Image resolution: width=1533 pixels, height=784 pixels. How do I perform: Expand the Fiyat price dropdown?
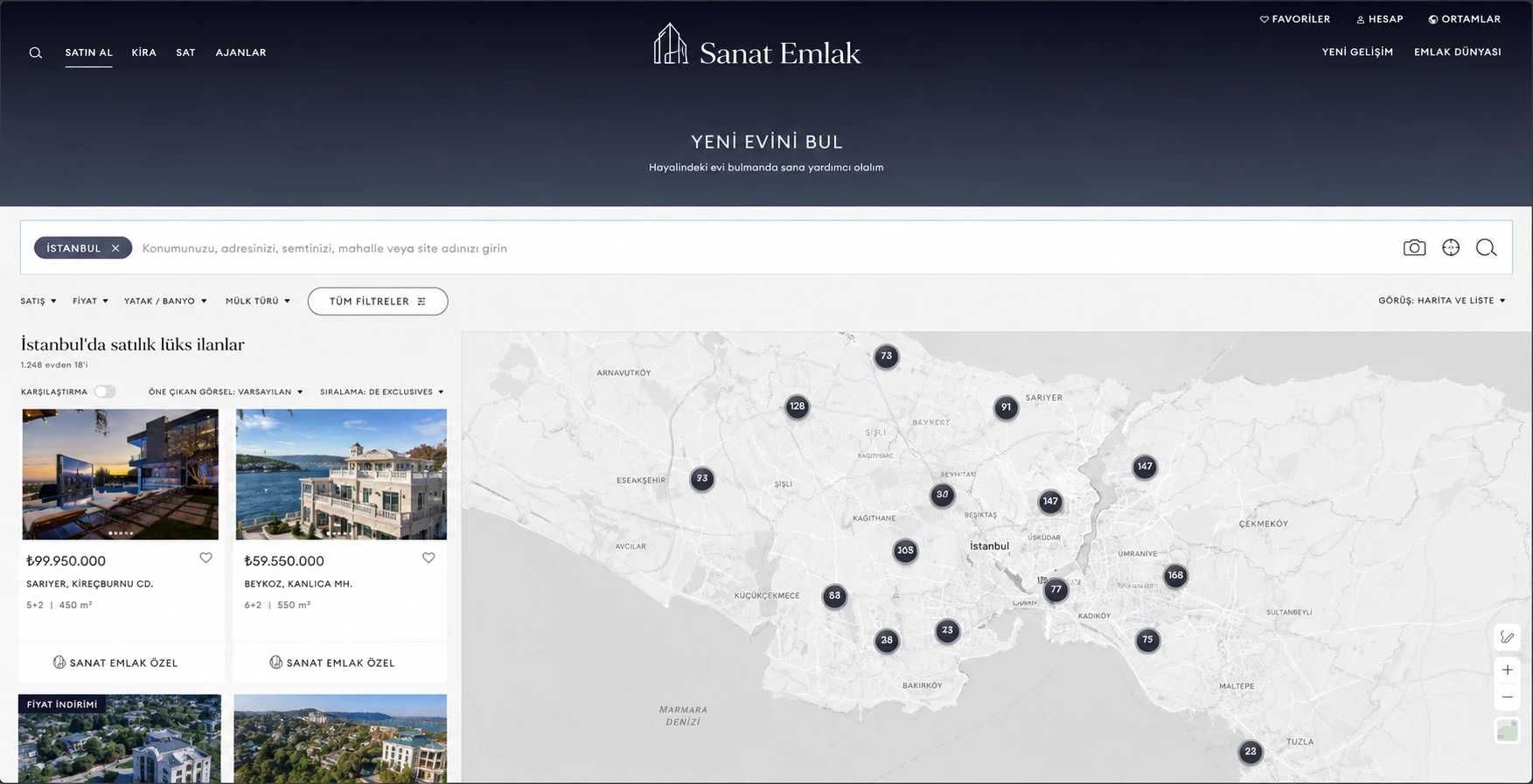[90, 301]
